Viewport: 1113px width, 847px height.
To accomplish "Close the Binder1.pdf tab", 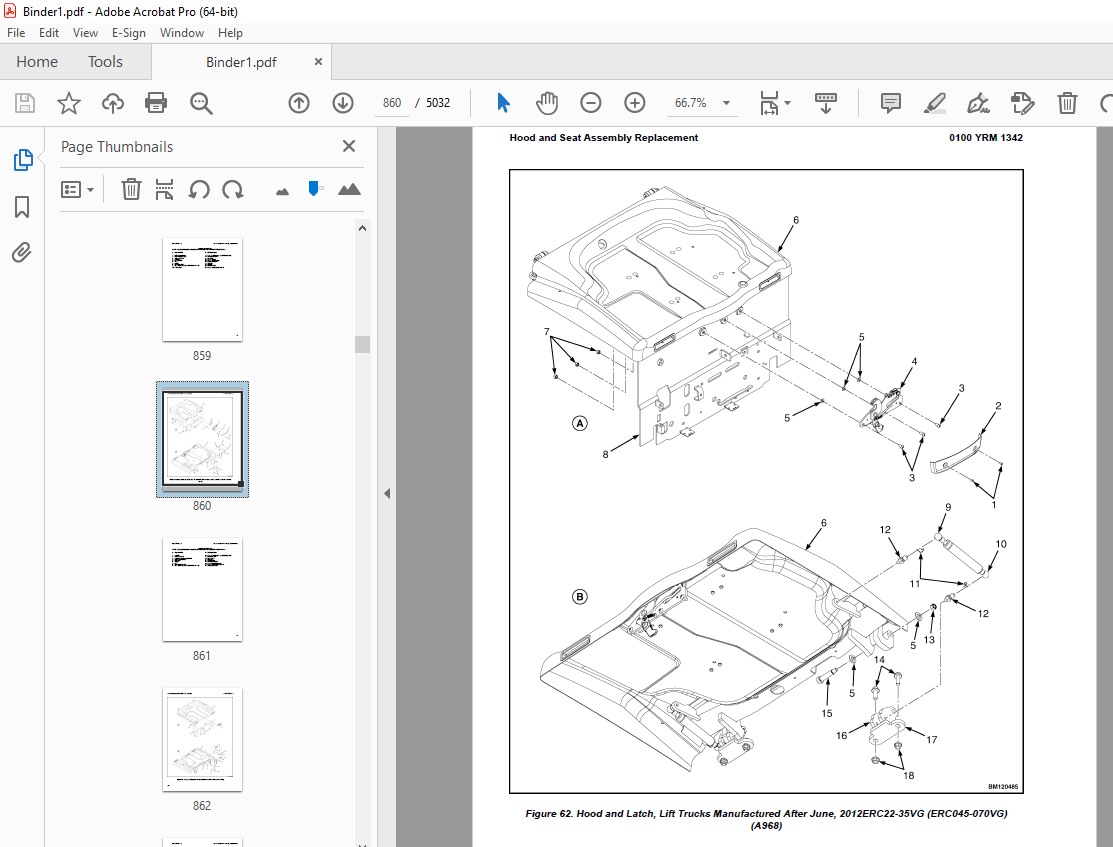I will (318, 62).
